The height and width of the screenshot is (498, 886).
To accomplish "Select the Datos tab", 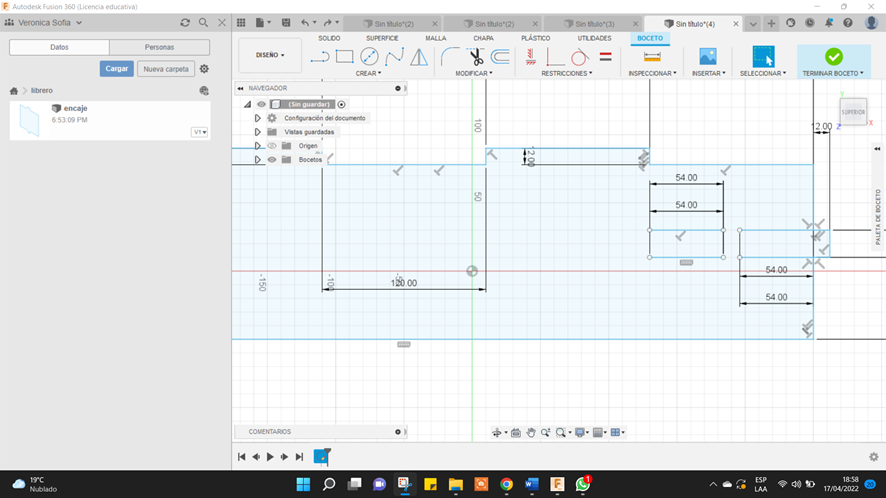I will (59, 47).
